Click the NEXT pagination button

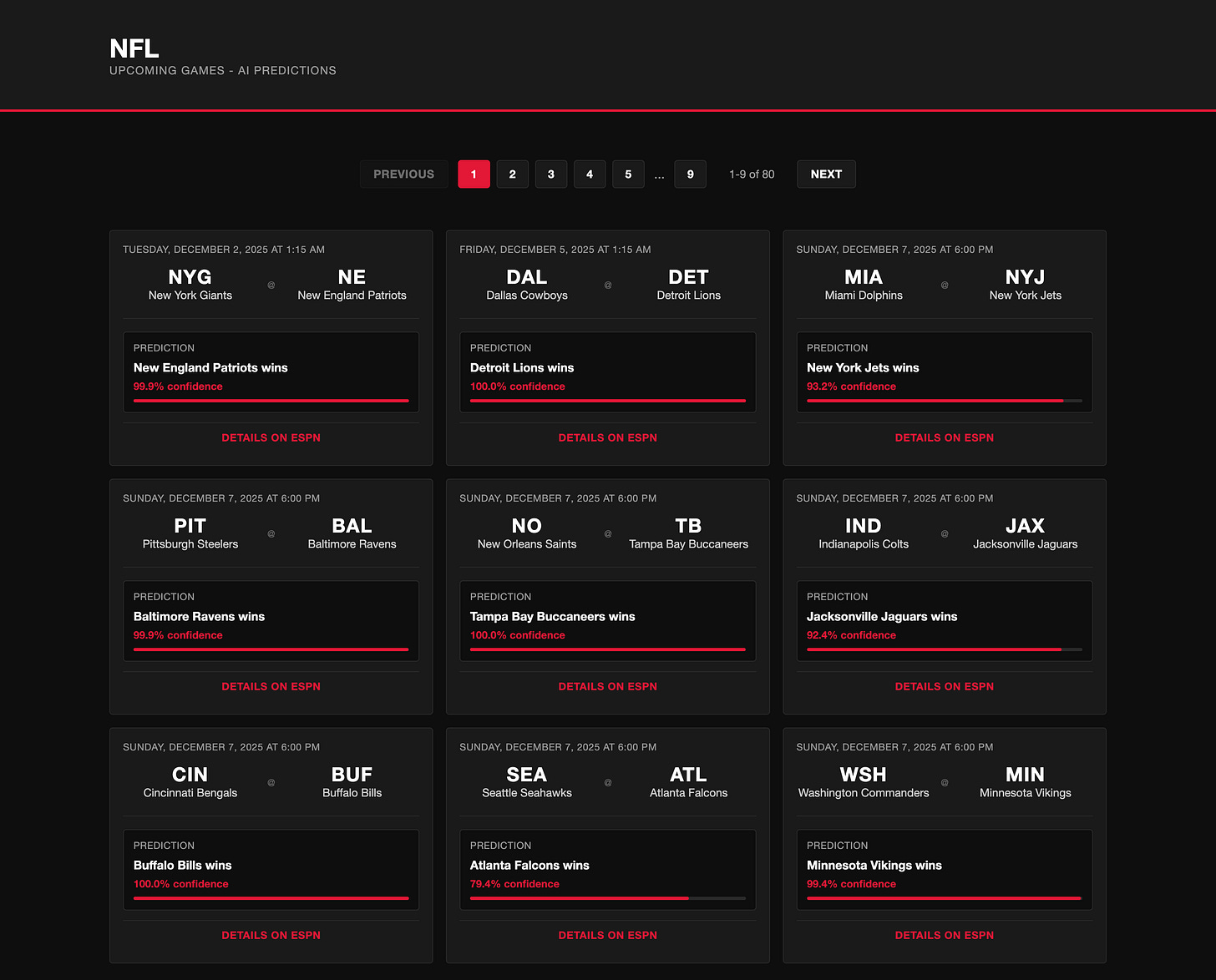tap(826, 174)
